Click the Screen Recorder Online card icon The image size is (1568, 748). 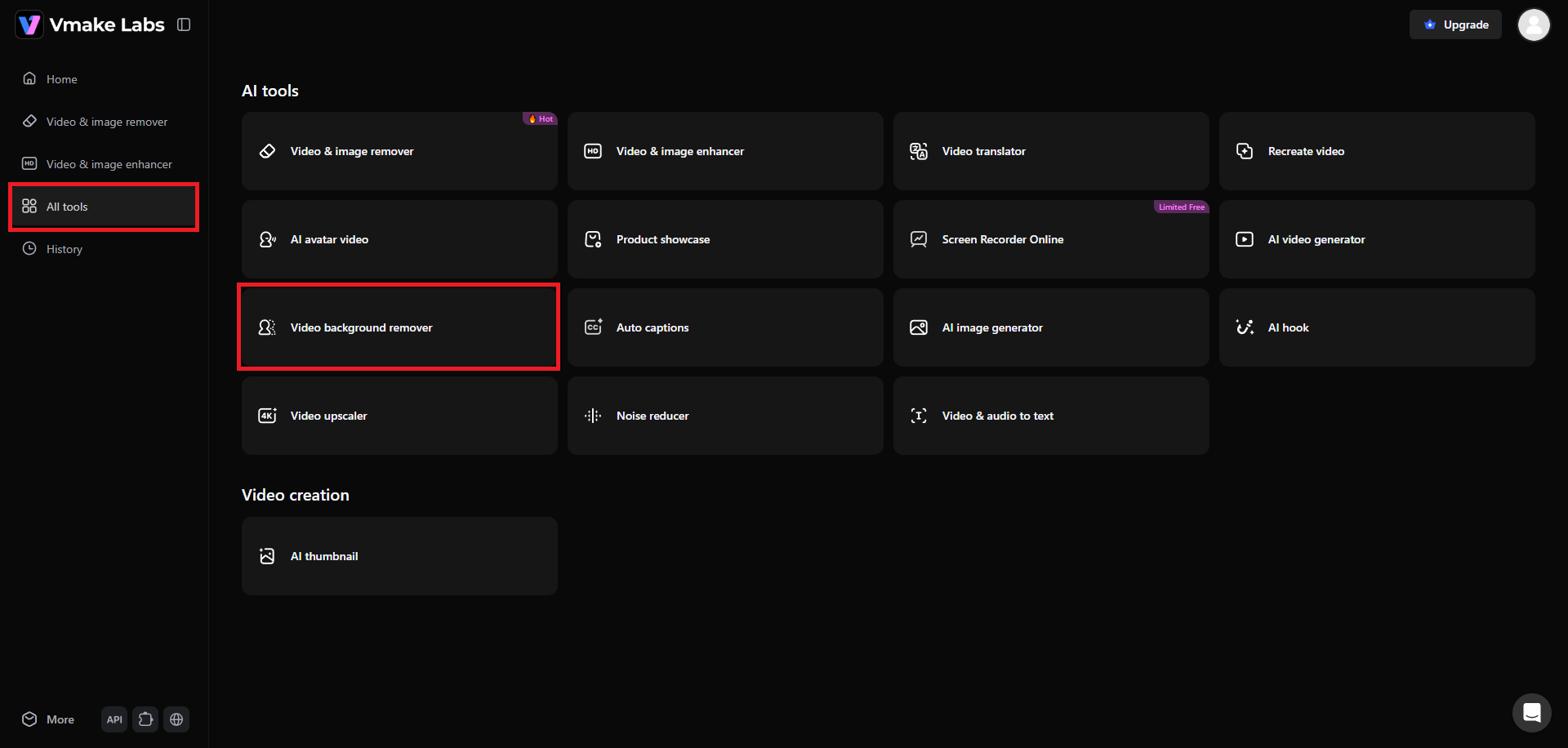click(919, 239)
